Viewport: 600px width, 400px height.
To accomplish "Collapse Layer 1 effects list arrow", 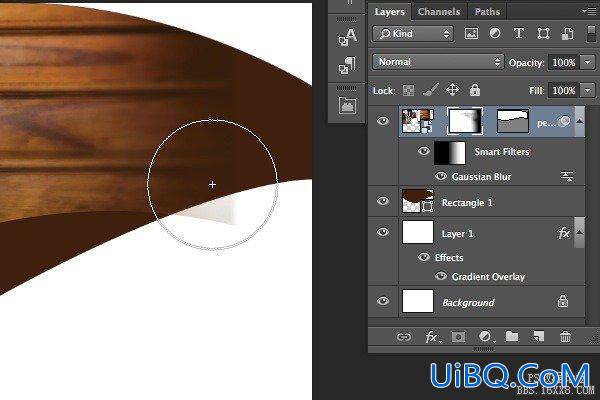I will point(580,232).
